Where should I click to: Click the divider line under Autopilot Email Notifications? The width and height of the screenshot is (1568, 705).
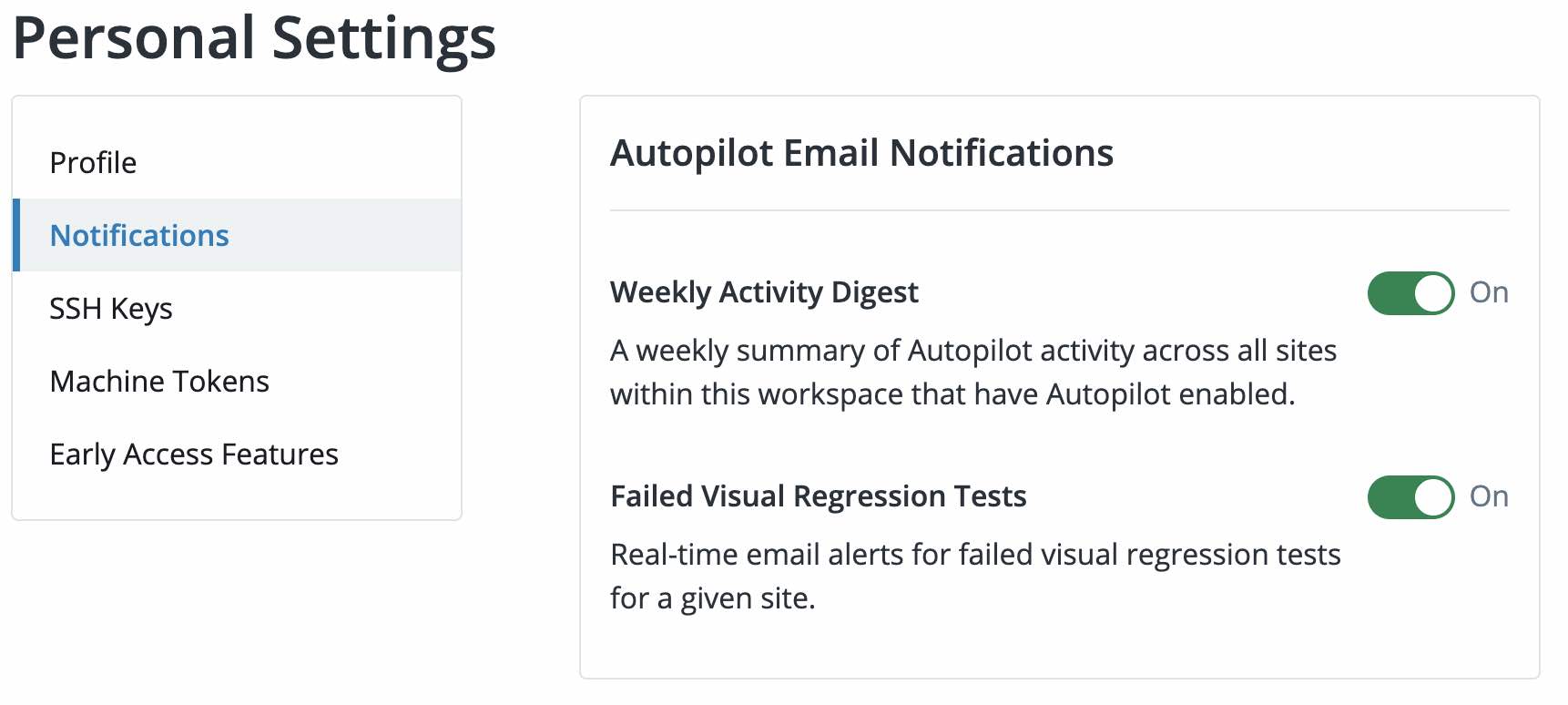pos(1059,210)
